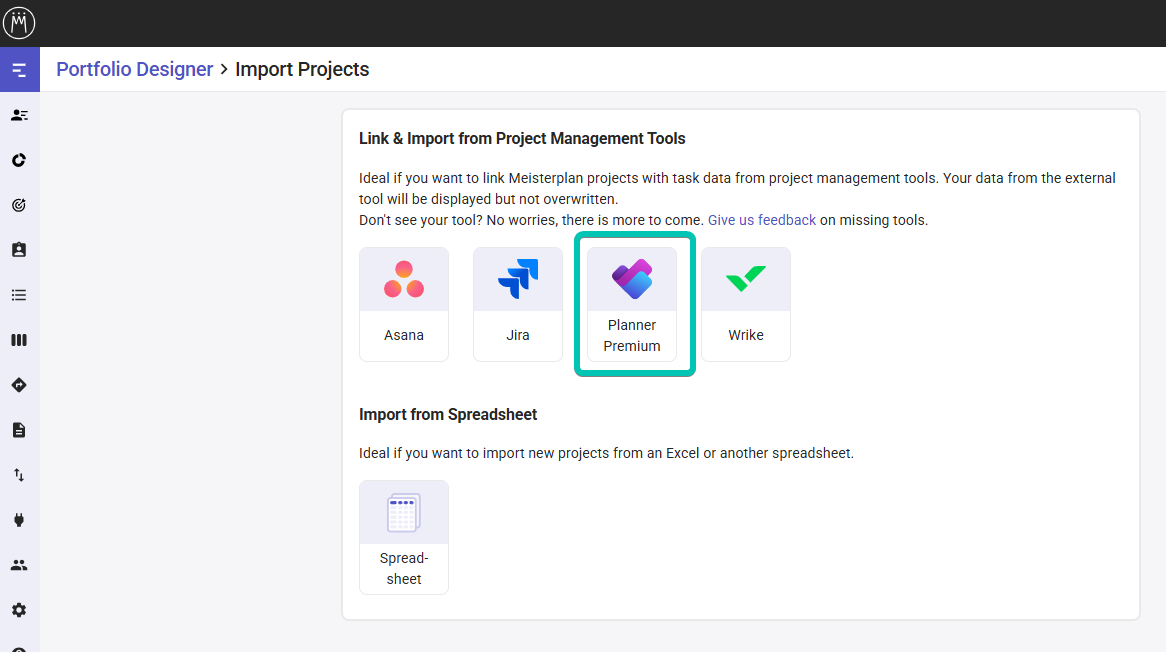
Task: Select the Jira import tile
Action: pyautogui.click(x=517, y=303)
